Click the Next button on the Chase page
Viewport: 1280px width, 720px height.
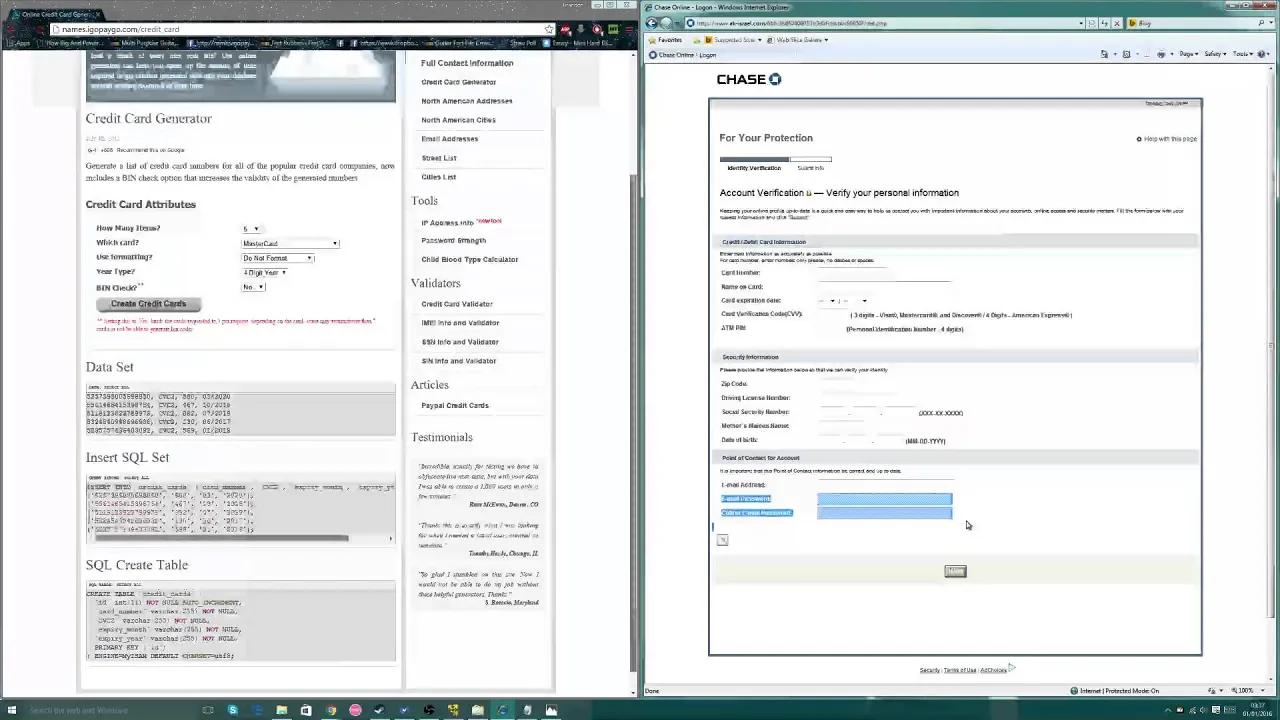pyautogui.click(x=955, y=571)
